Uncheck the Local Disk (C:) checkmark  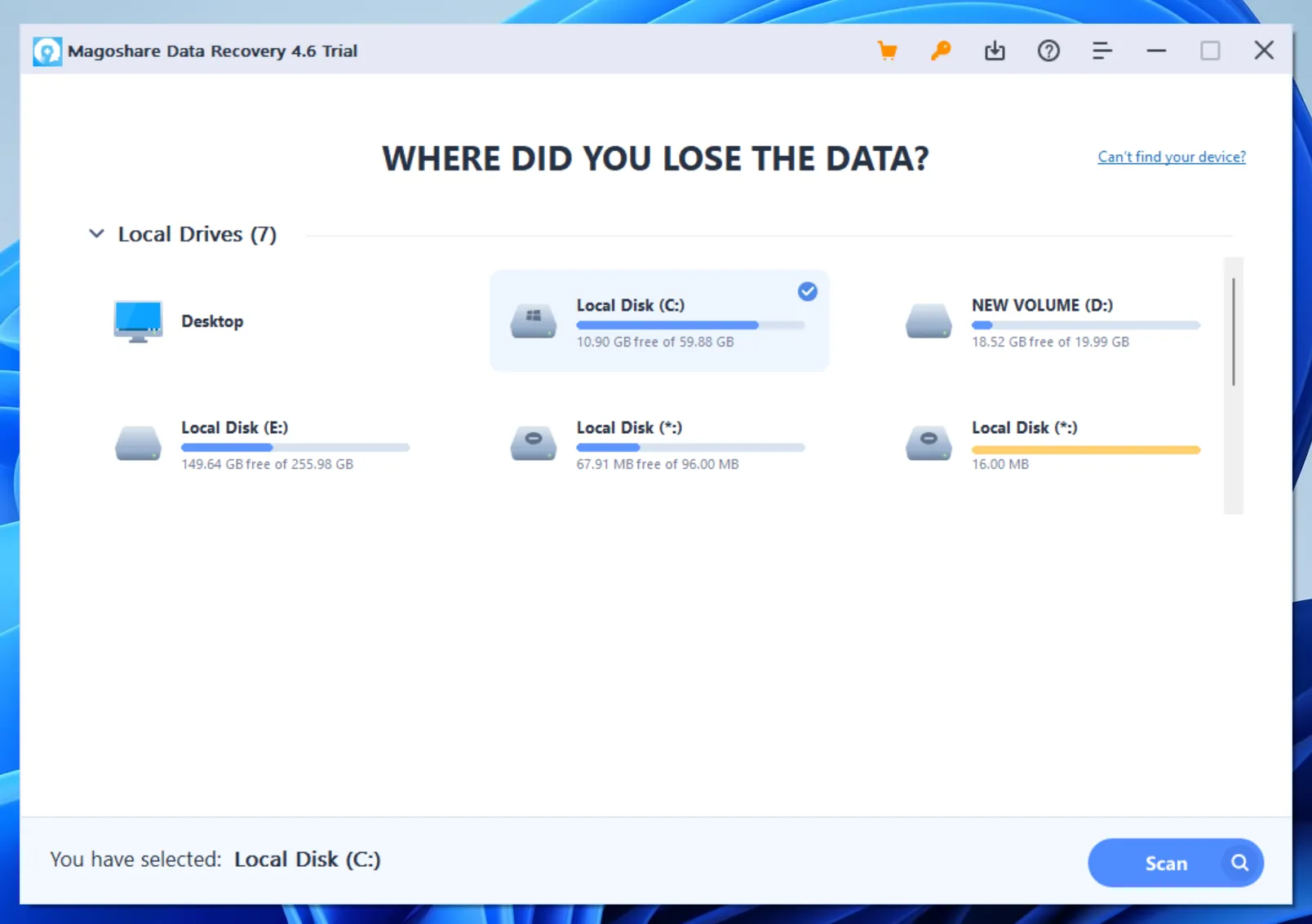click(808, 291)
